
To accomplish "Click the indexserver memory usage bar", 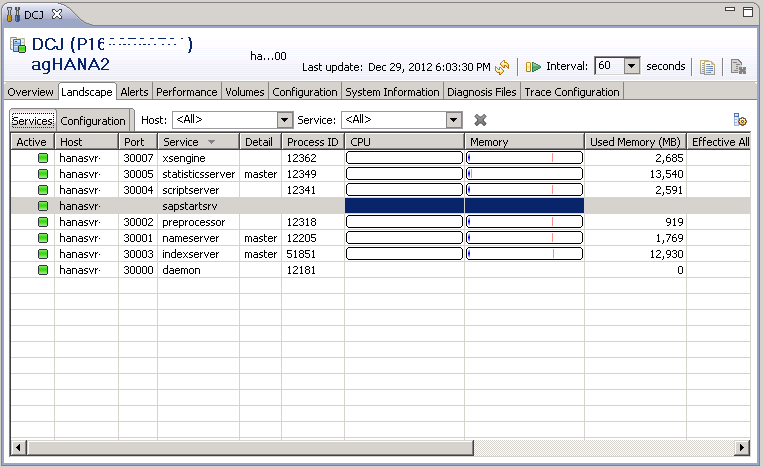I will click(524, 254).
